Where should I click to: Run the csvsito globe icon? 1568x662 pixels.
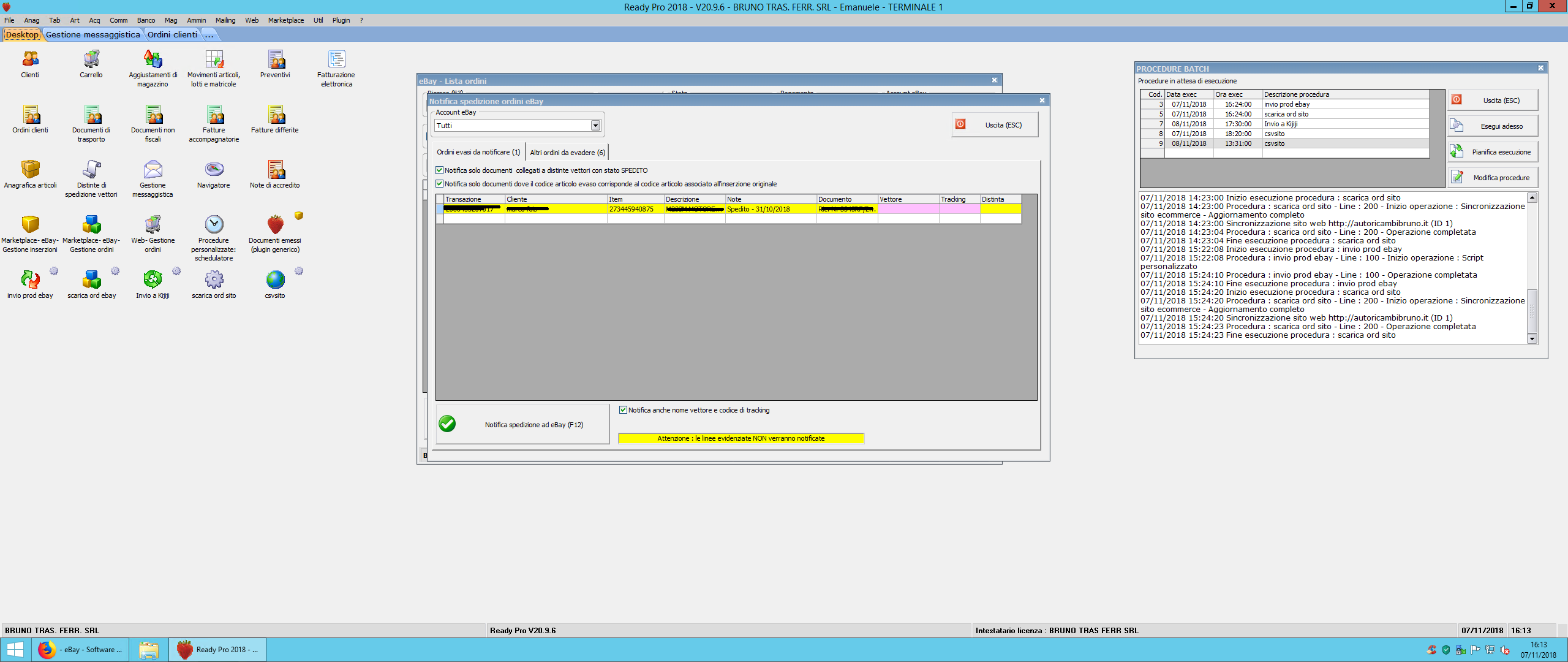pos(275,280)
